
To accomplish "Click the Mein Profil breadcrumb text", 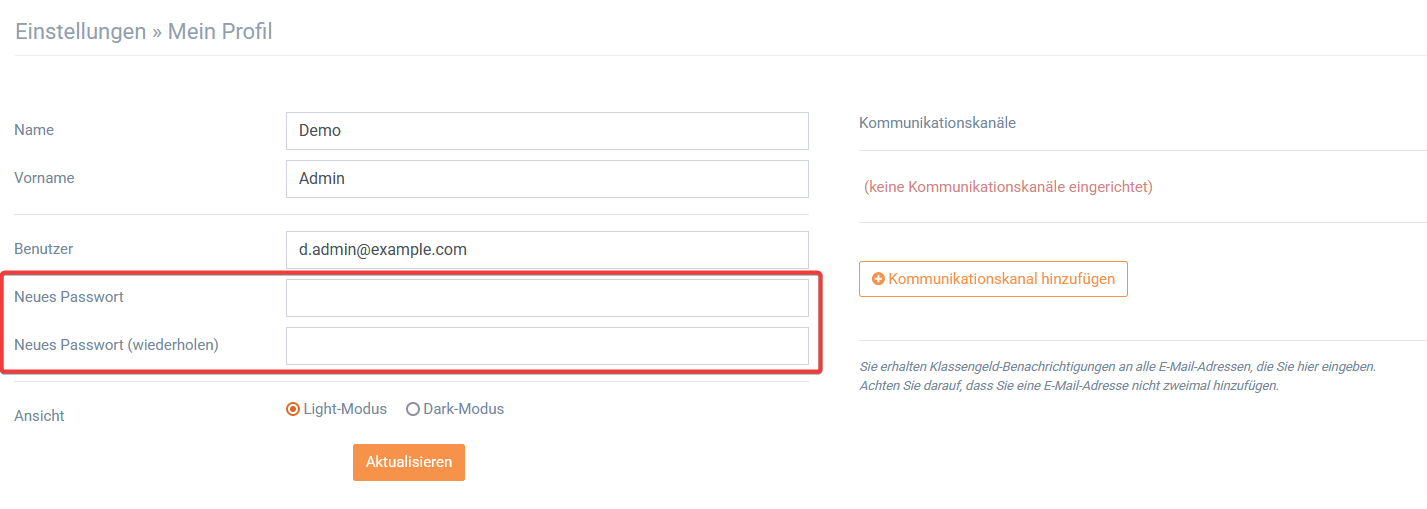I will 220,31.
